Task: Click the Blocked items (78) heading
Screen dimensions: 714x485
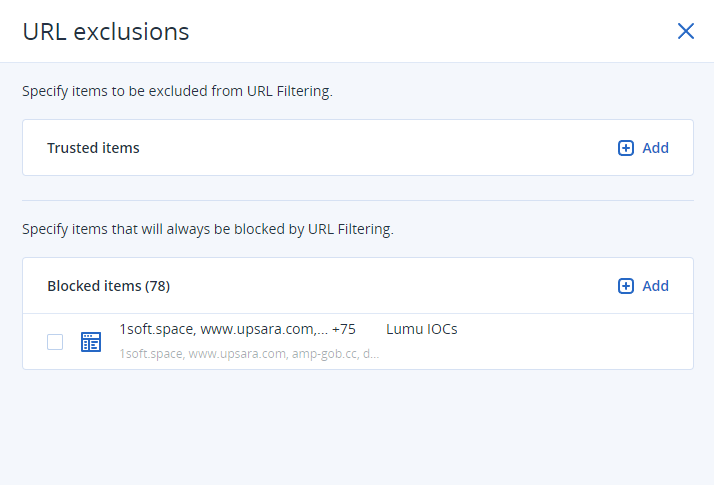Action: pyautogui.click(x=108, y=286)
